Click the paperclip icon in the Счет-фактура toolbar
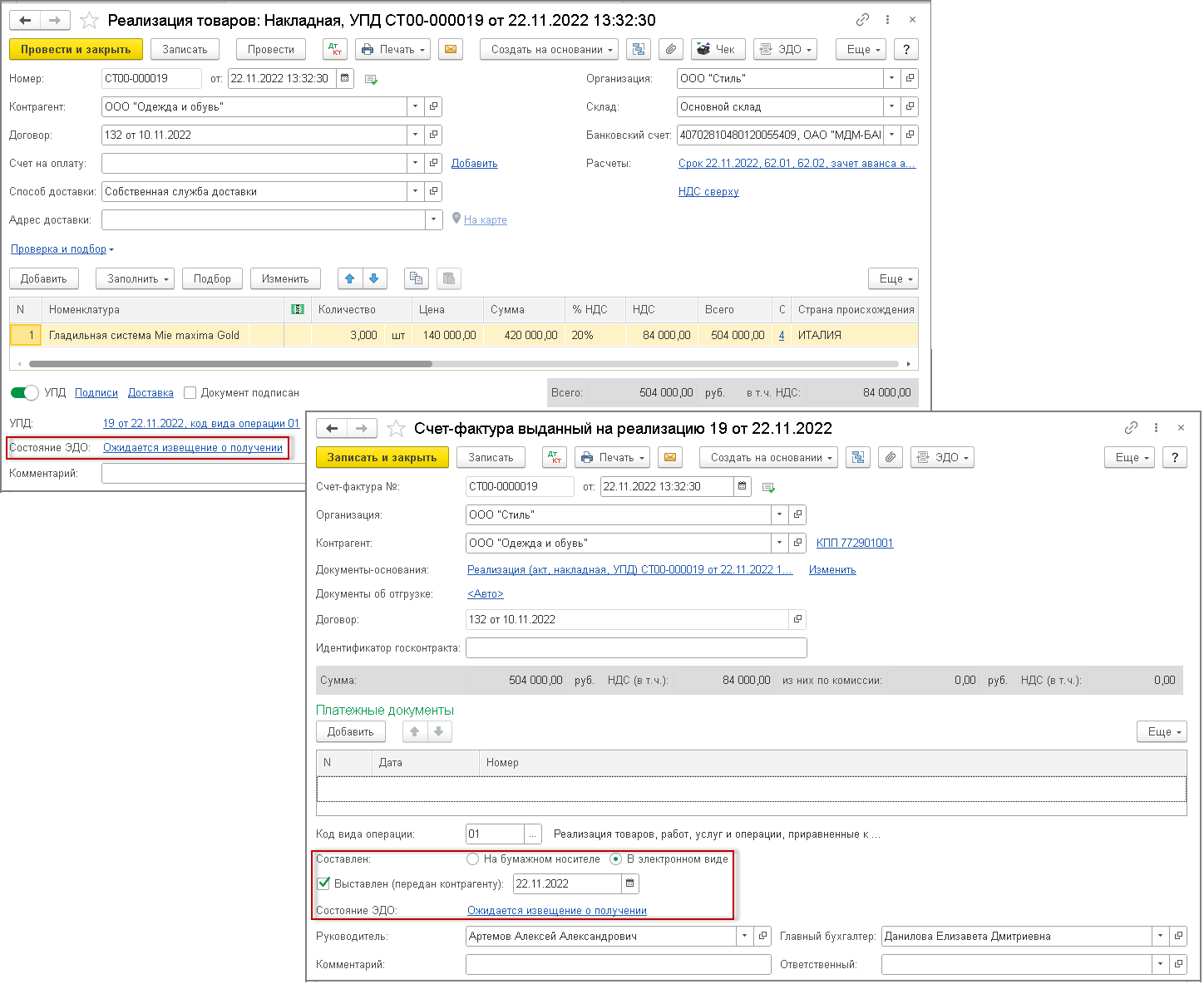The image size is (1204, 984). [890, 457]
